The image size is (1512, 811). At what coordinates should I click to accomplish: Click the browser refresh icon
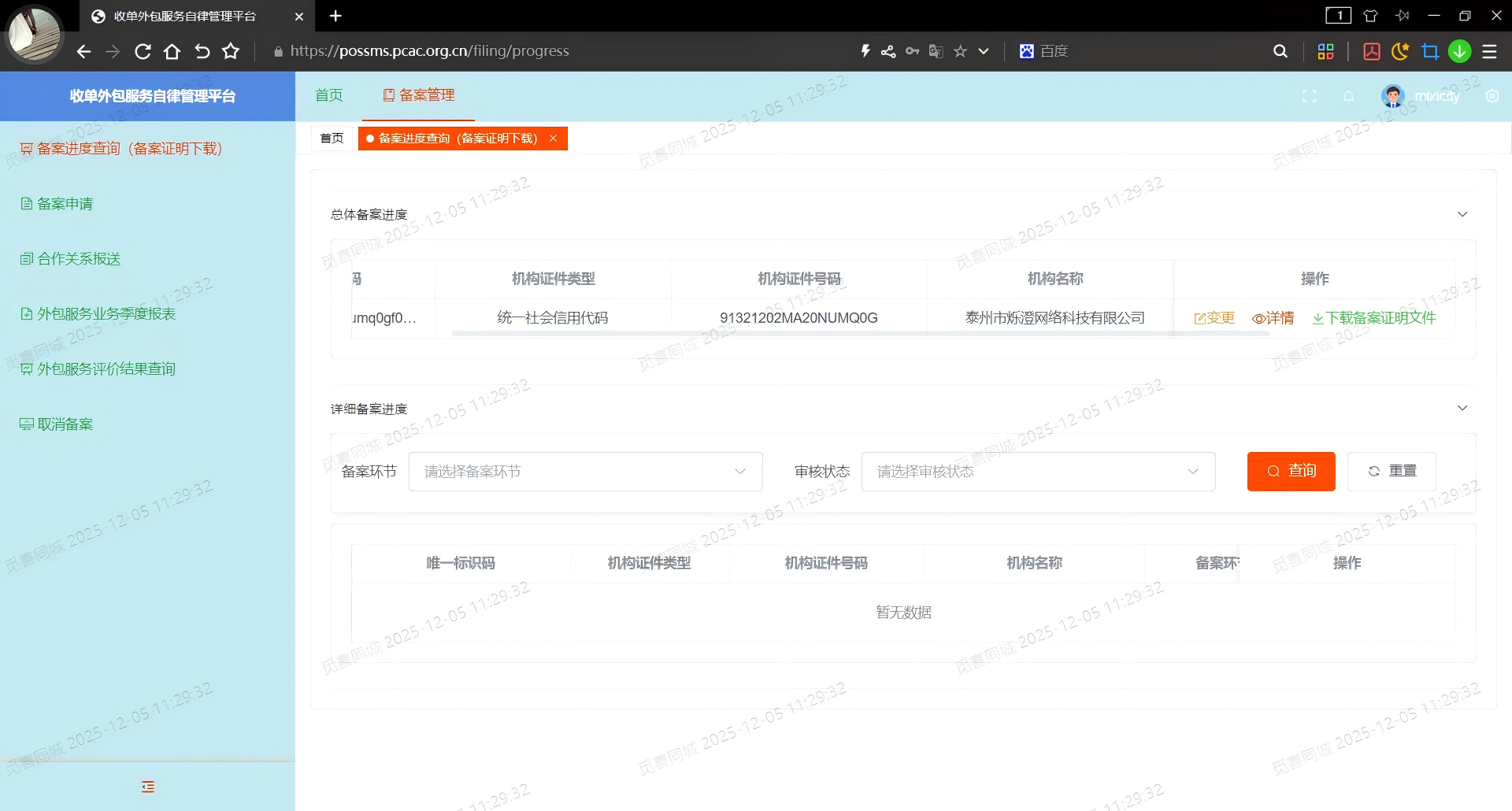pyautogui.click(x=143, y=51)
